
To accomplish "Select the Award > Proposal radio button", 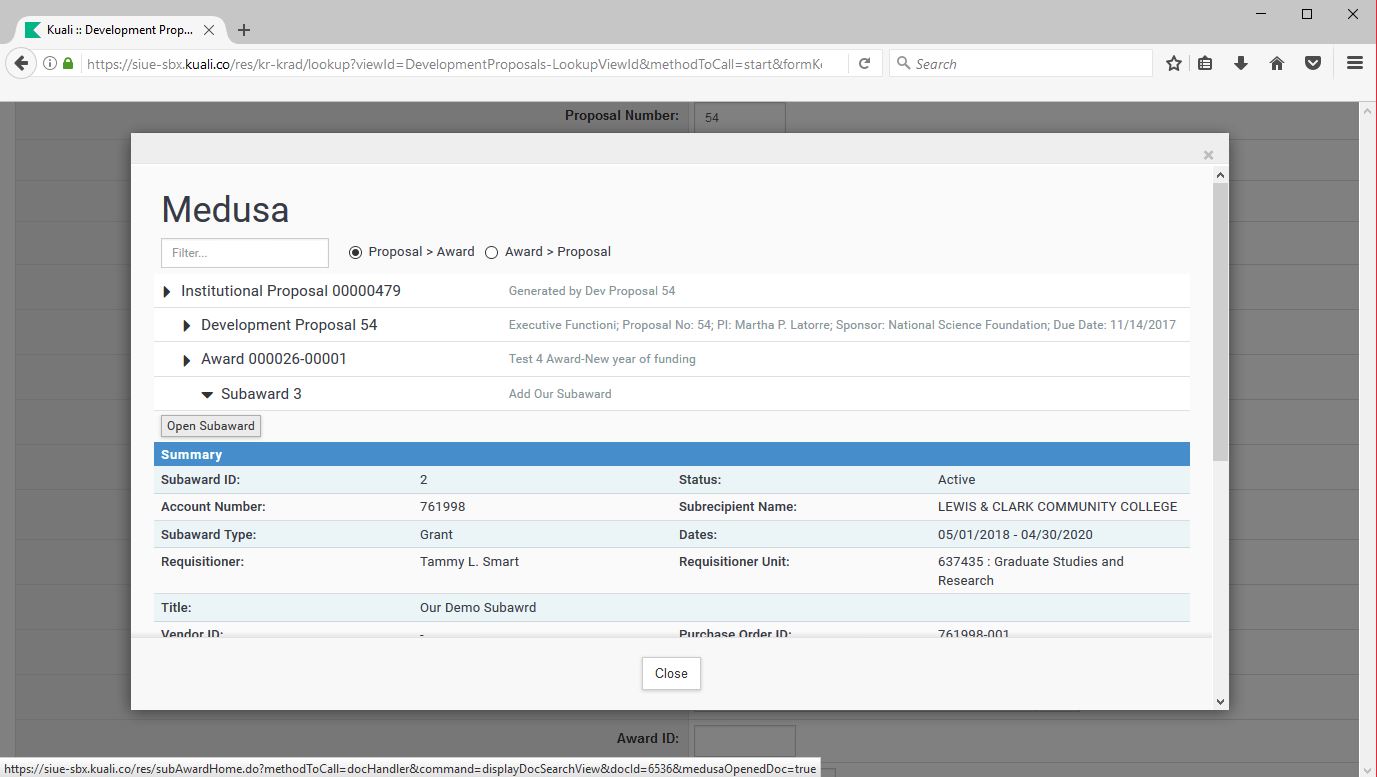I will (x=491, y=253).
